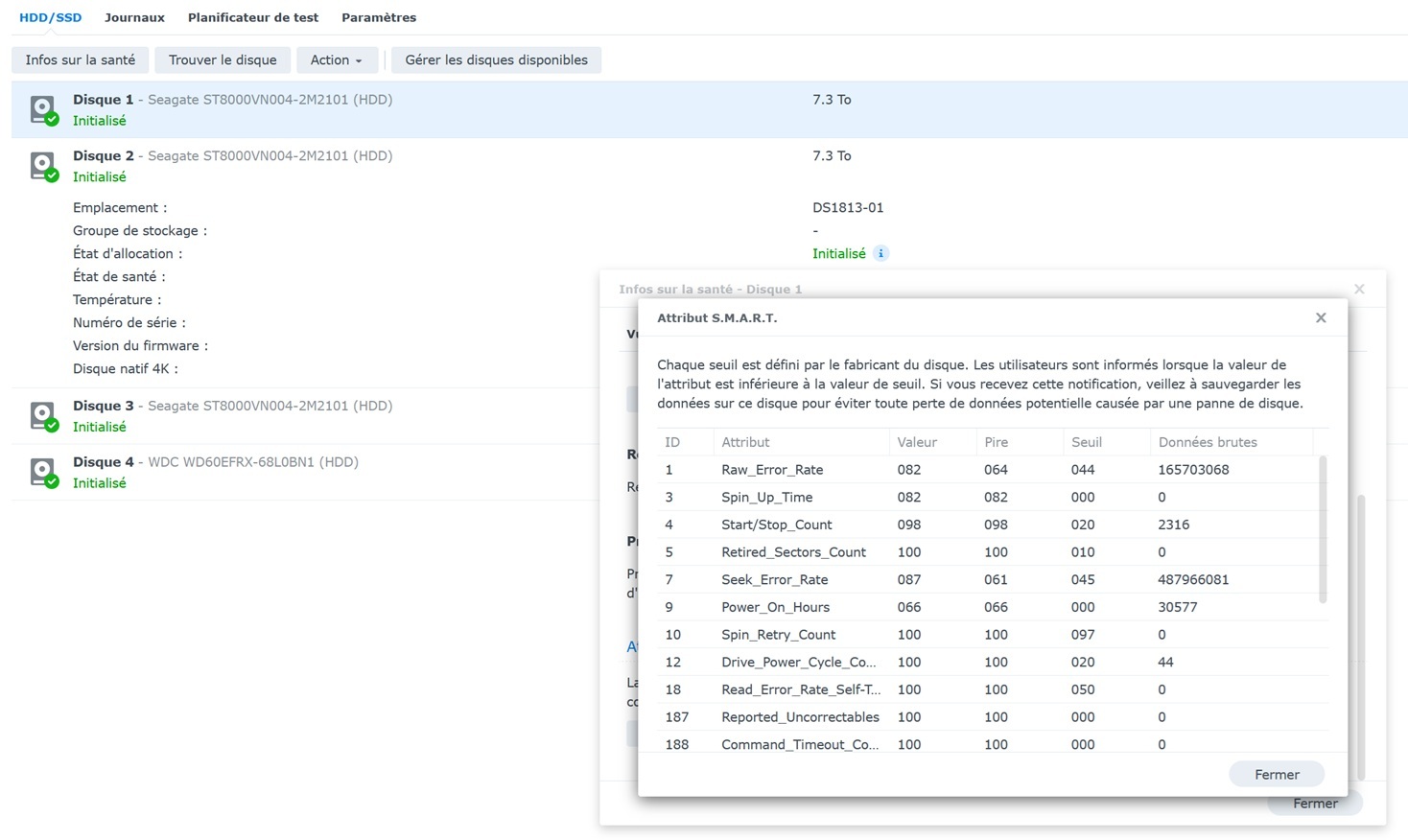Click Fermer in the health info window

[x=1315, y=805]
